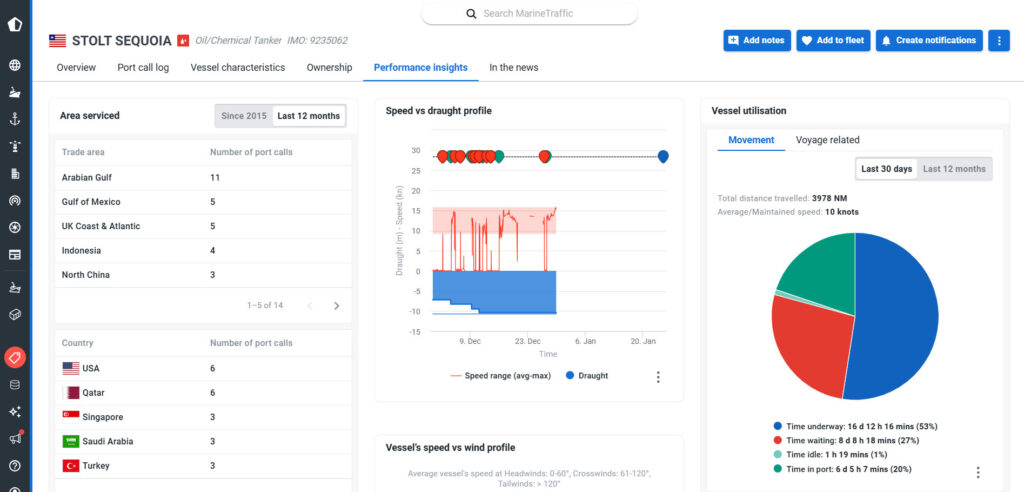Open the crane loading ship icon in sidebar
This screenshot has width=1024, height=492.
14,287
